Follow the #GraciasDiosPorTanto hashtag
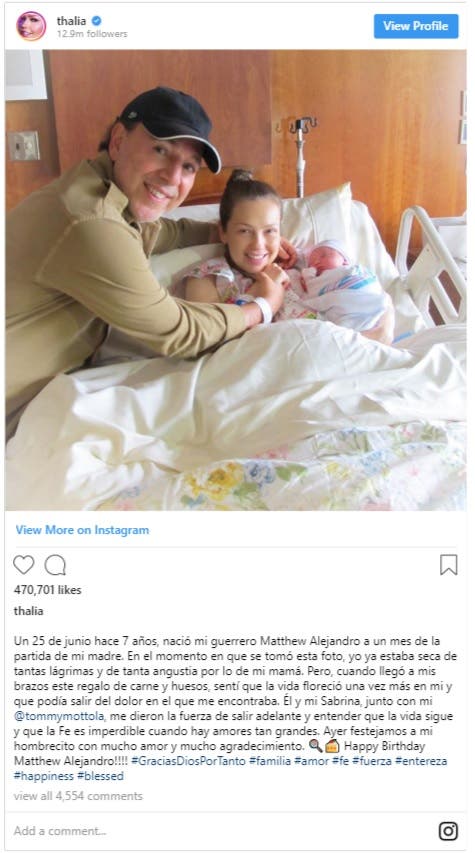475x853 pixels. click(188, 761)
